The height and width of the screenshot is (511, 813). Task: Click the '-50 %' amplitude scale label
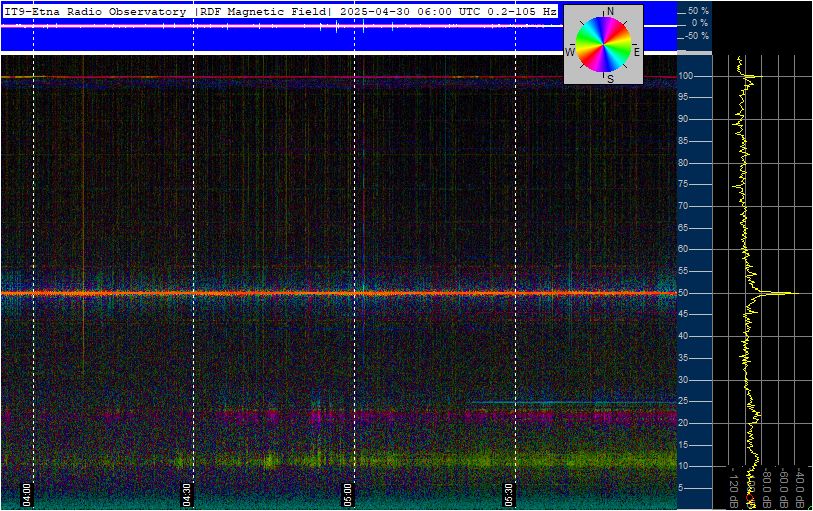[697, 36]
